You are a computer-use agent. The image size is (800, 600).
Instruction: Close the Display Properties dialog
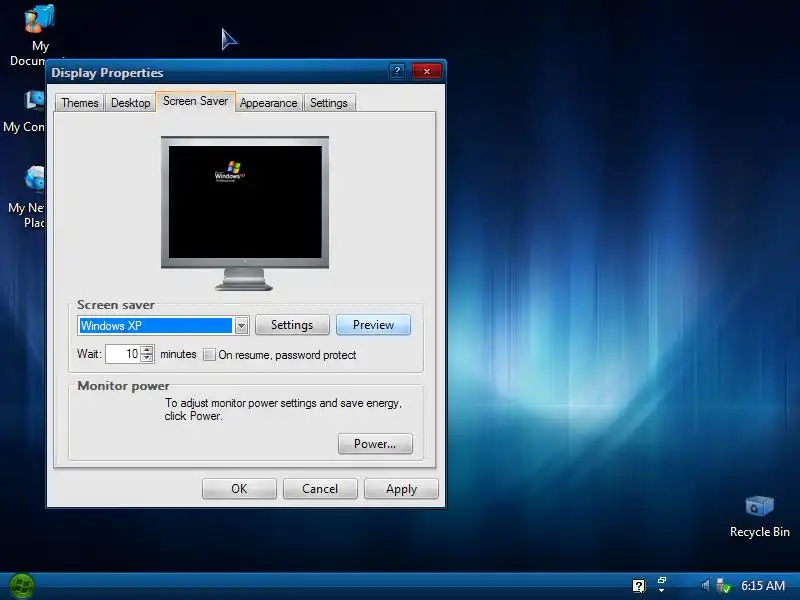click(x=427, y=71)
